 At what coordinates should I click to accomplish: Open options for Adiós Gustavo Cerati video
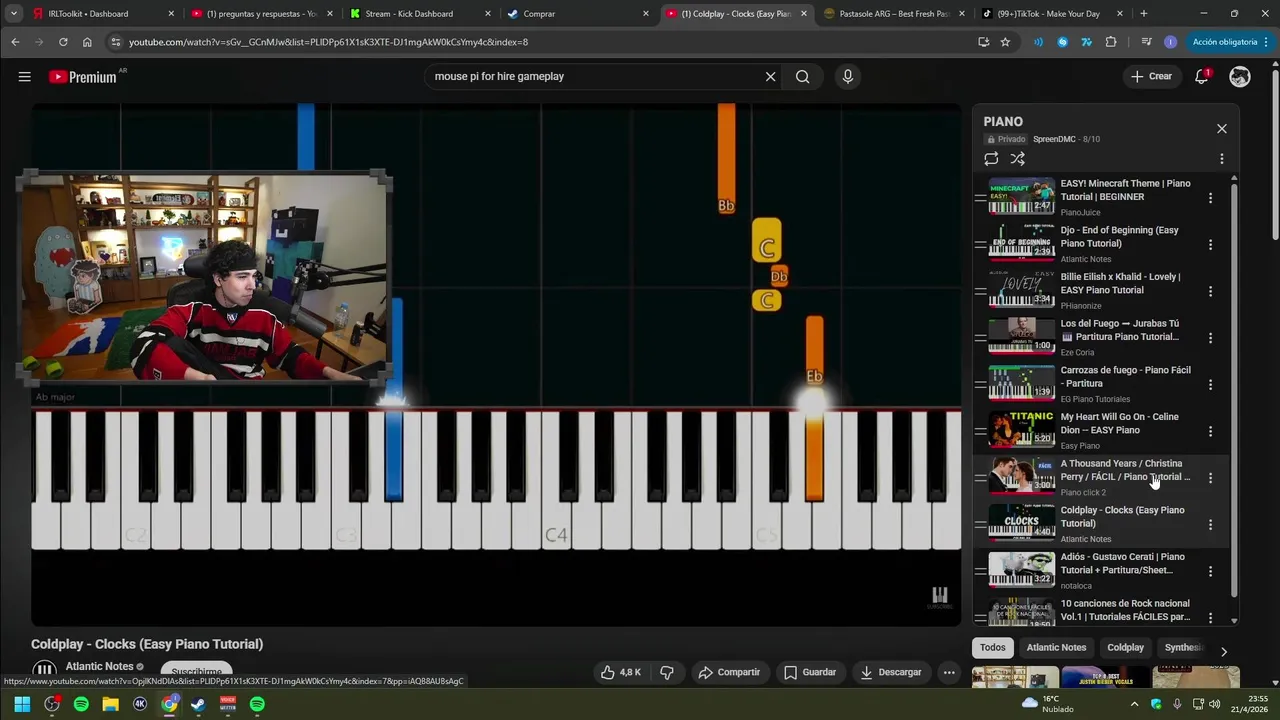(1210, 571)
